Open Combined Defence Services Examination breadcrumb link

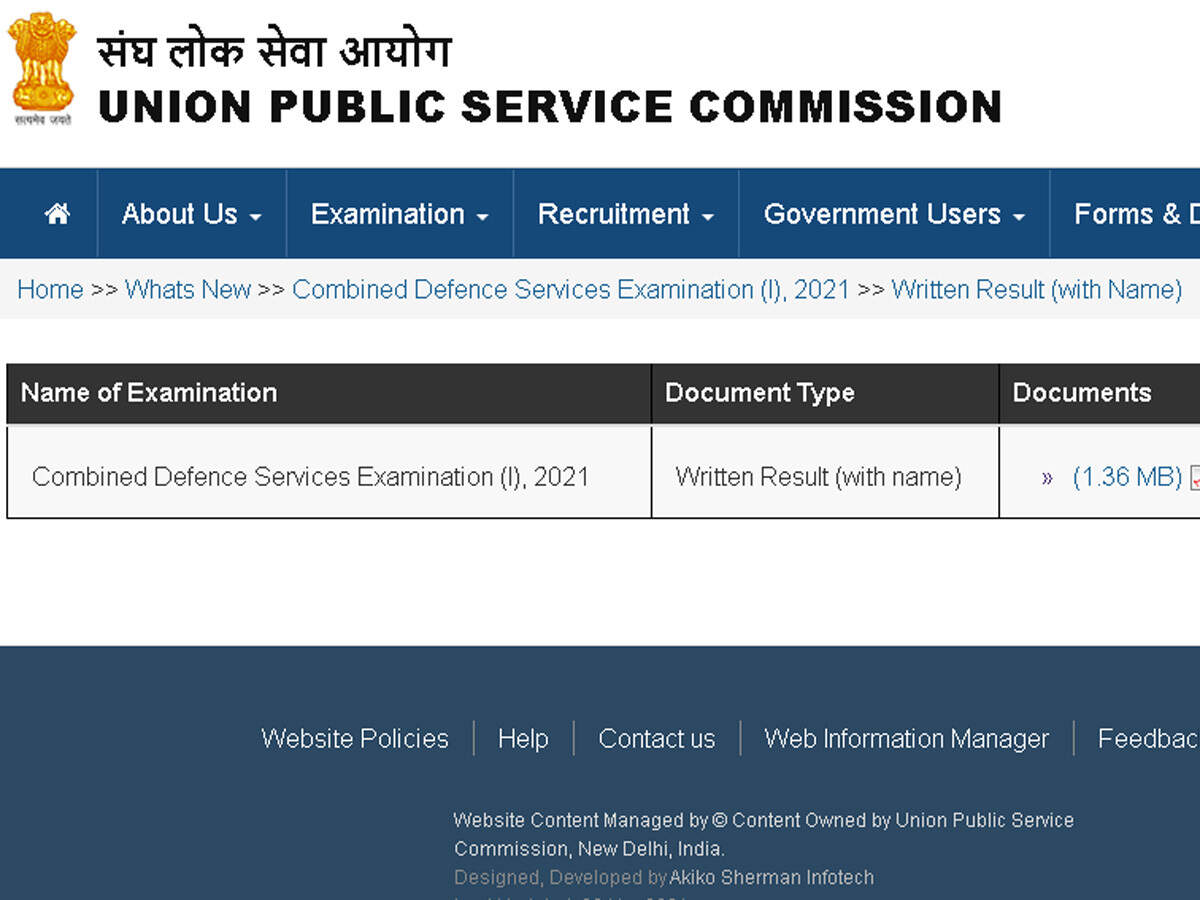[570, 290]
